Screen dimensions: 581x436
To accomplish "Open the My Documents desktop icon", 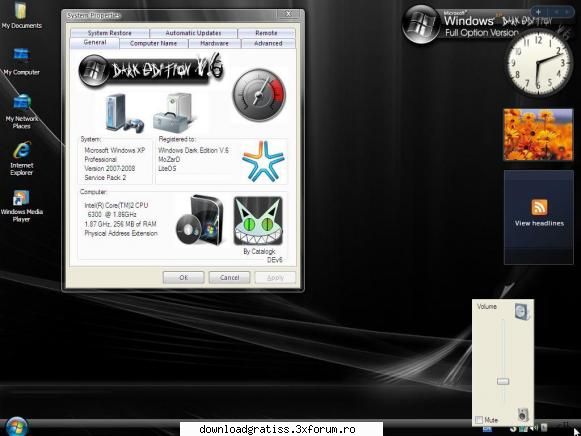I will coord(21,16).
